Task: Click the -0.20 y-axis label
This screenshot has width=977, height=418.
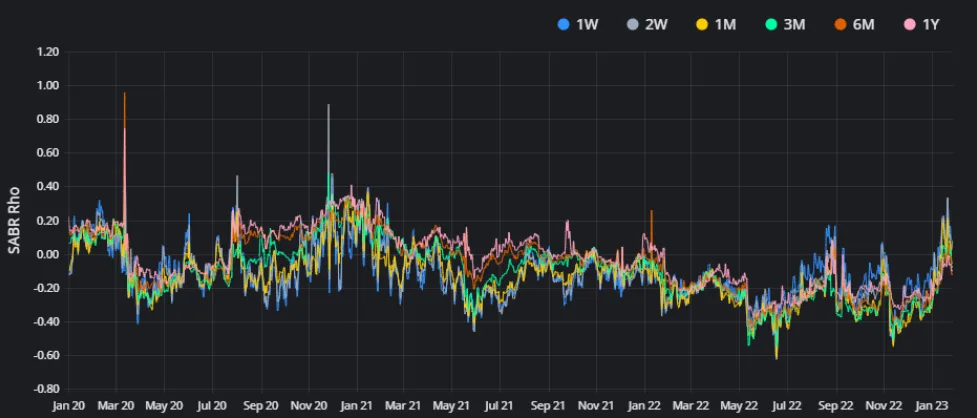Action: pyautogui.click(x=47, y=288)
